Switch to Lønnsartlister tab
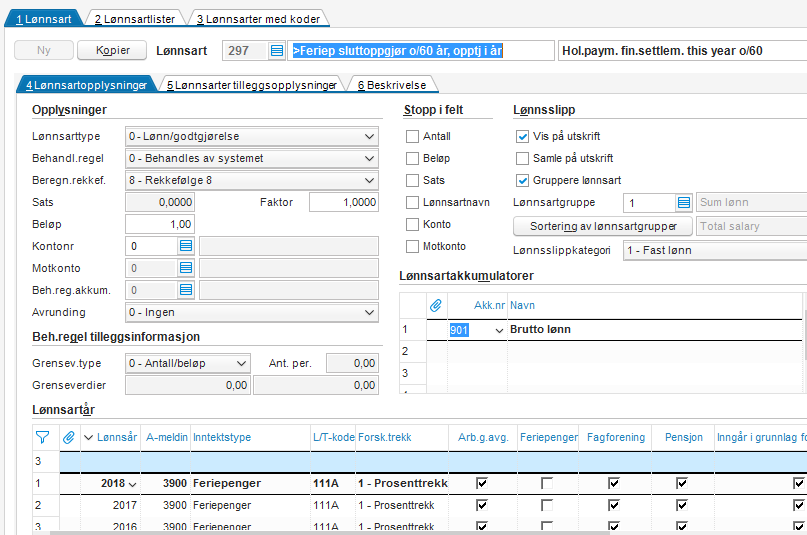807x535 pixels. pos(134,19)
